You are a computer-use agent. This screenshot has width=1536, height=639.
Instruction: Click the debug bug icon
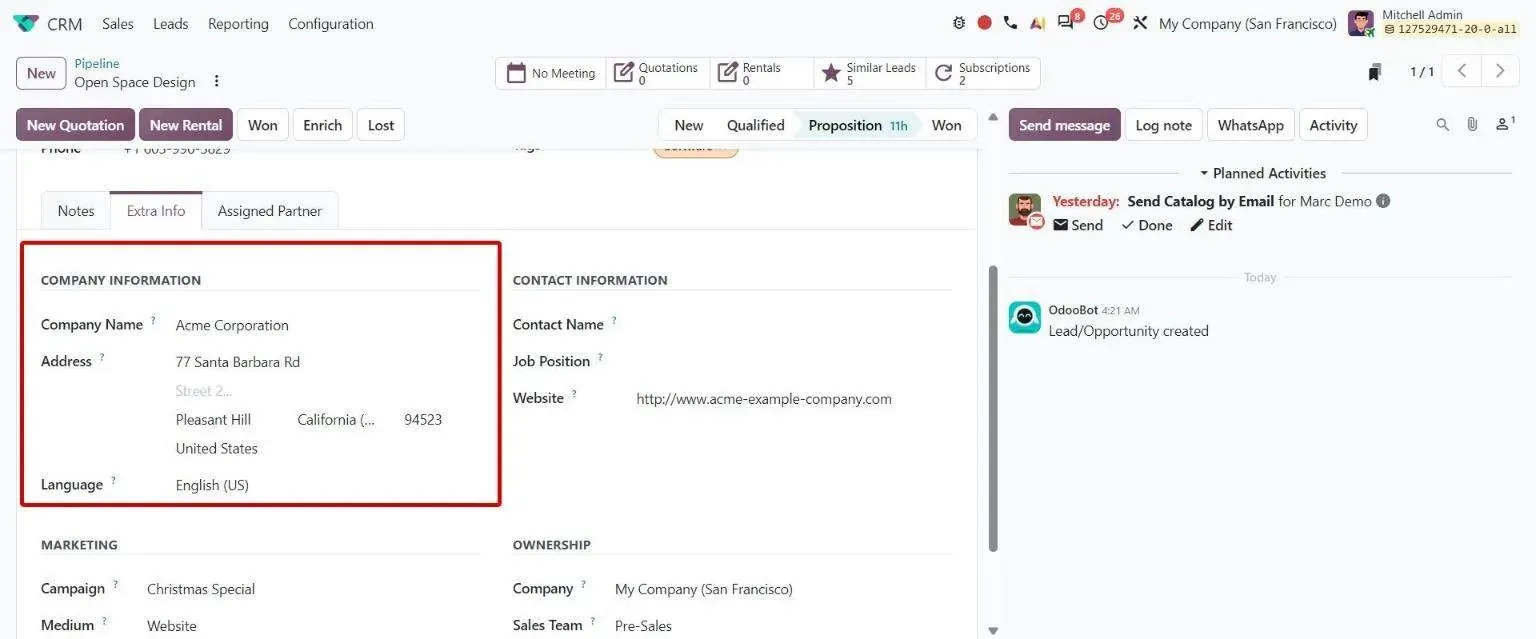click(x=959, y=23)
